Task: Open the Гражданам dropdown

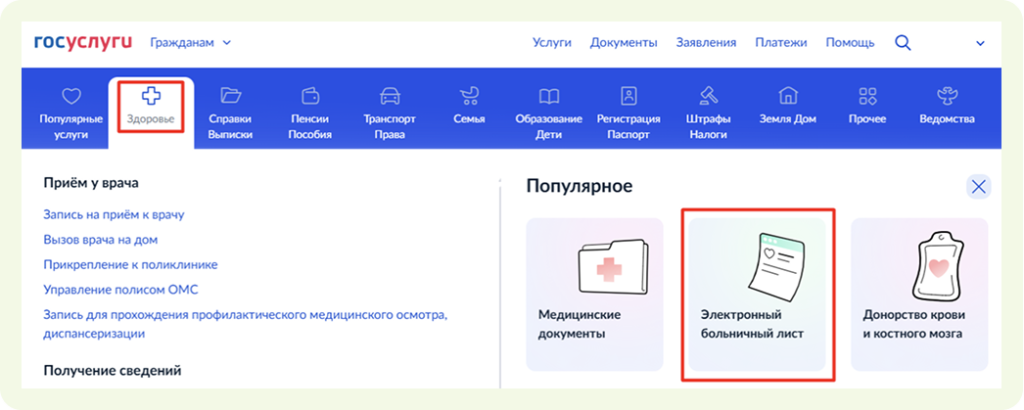Action: [190, 42]
